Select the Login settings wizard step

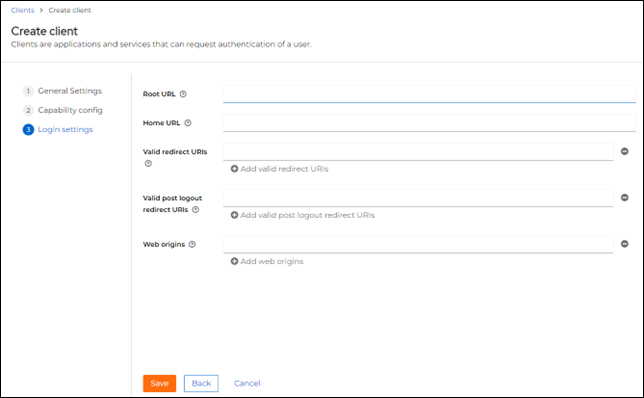point(58,129)
